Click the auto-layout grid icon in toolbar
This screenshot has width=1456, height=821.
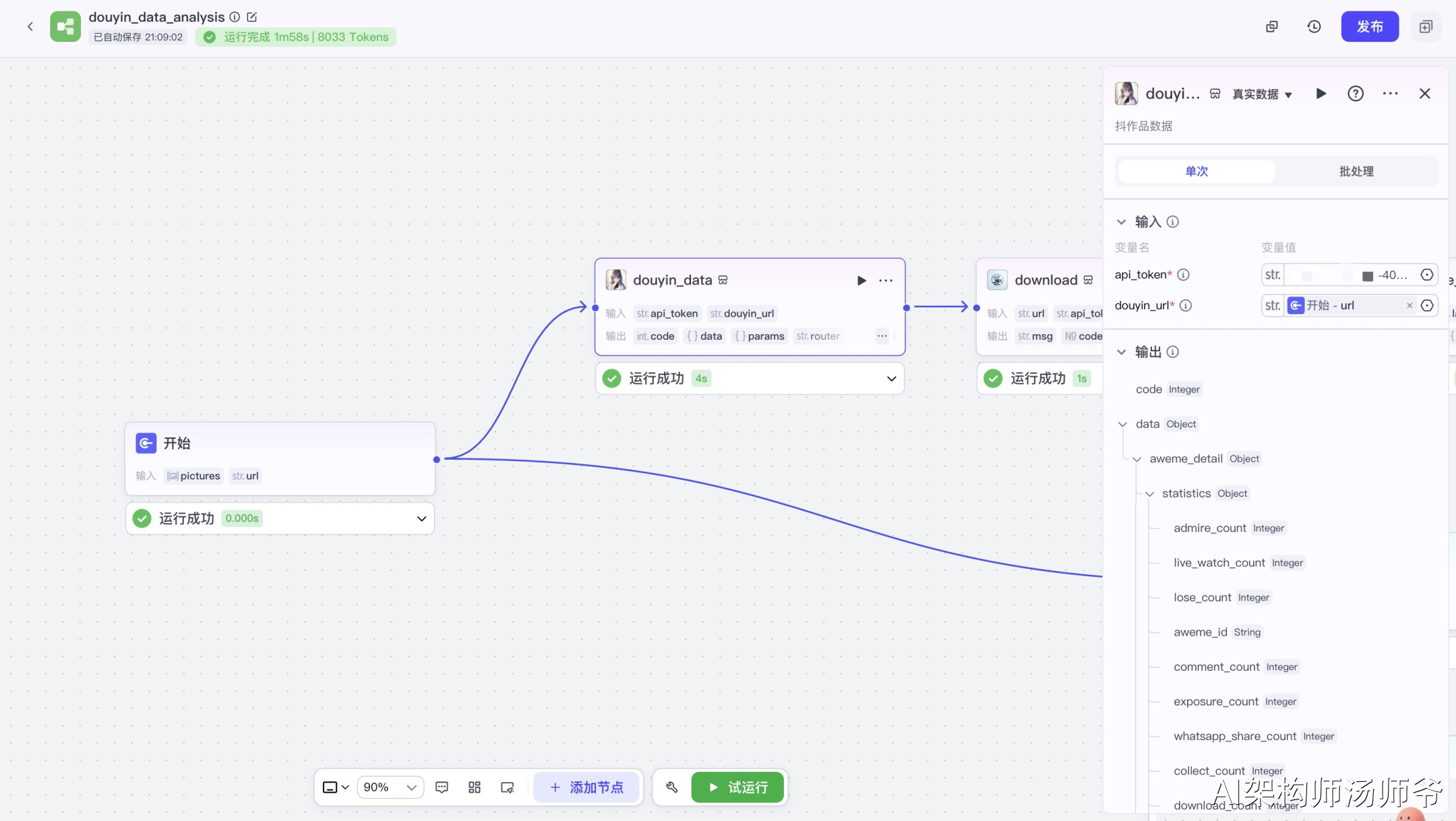point(475,787)
